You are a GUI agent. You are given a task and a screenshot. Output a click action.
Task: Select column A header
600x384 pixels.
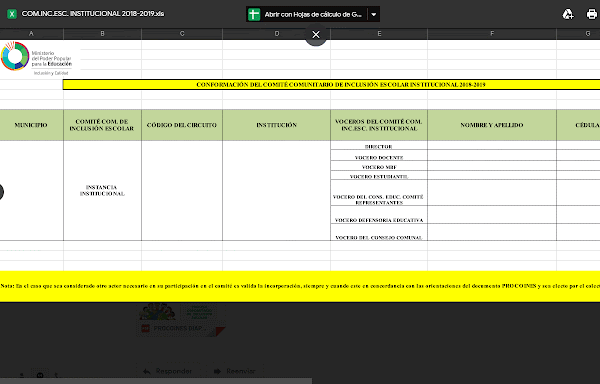[31, 34]
